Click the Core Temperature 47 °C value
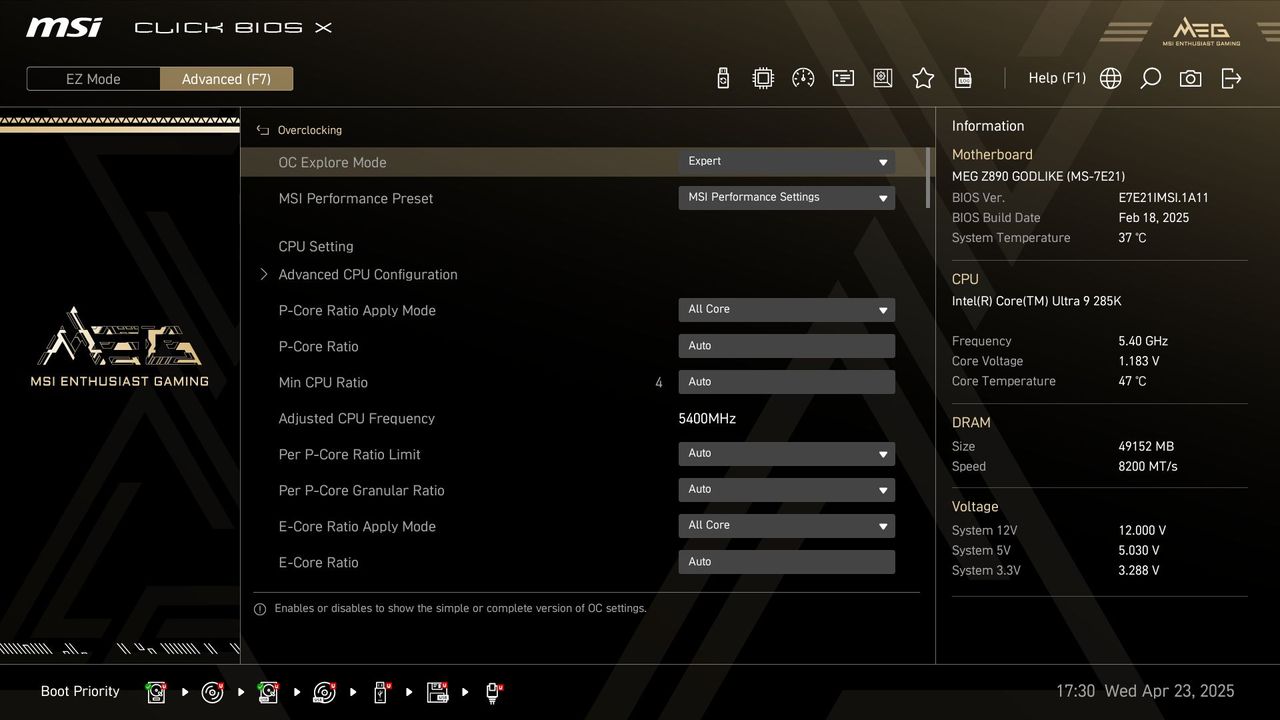The height and width of the screenshot is (720, 1280). (1132, 381)
